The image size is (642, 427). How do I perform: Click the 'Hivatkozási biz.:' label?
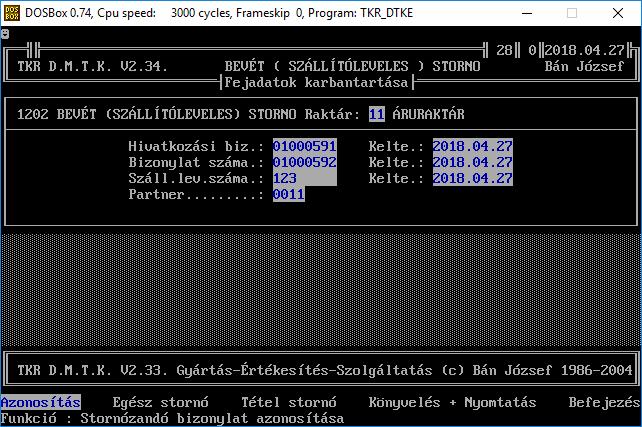(x=196, y=146)
